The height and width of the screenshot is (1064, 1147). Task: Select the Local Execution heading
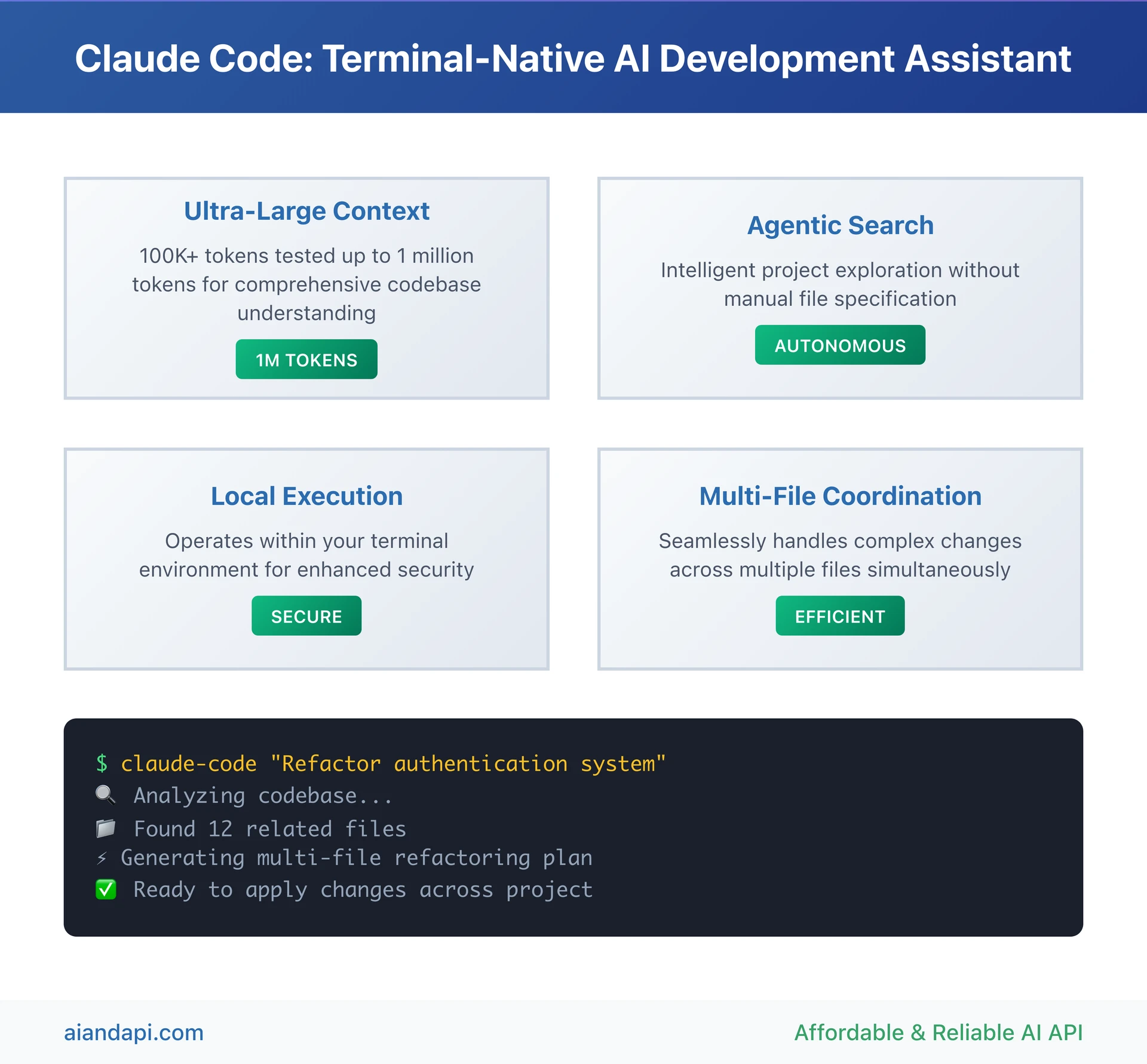click(306, 496)
